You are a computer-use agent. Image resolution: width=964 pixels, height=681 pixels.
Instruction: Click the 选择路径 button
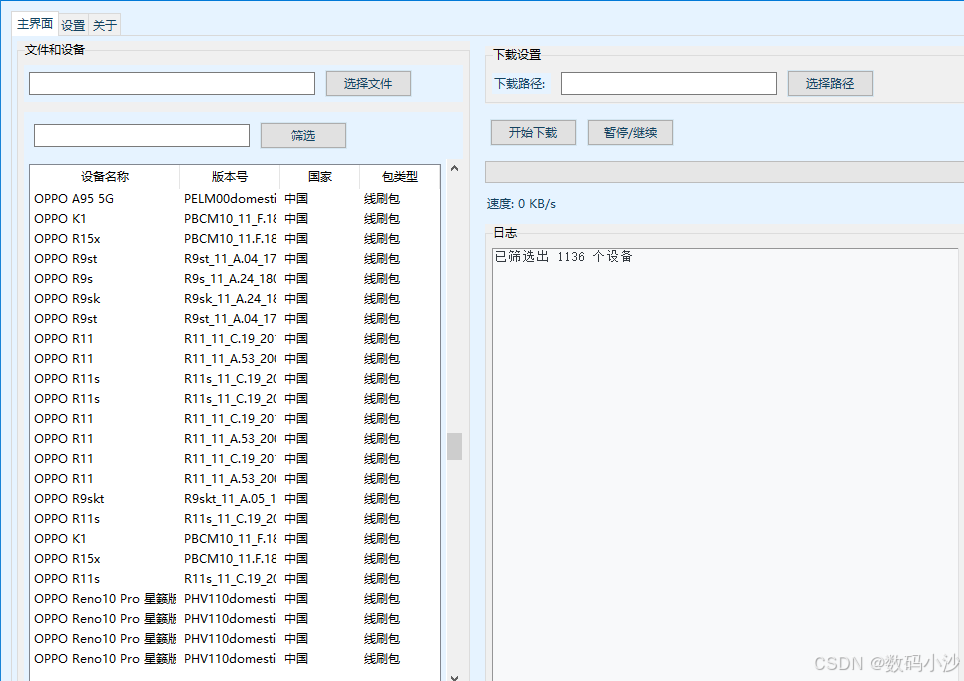[830, 84]
